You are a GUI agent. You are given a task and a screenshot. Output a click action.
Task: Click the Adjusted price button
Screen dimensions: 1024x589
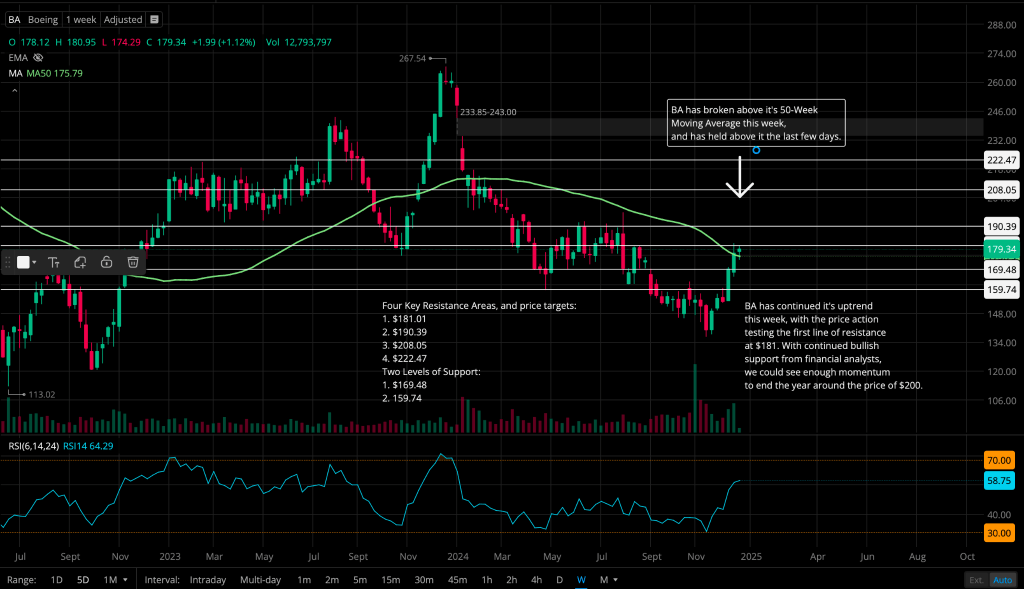(122, 20)
